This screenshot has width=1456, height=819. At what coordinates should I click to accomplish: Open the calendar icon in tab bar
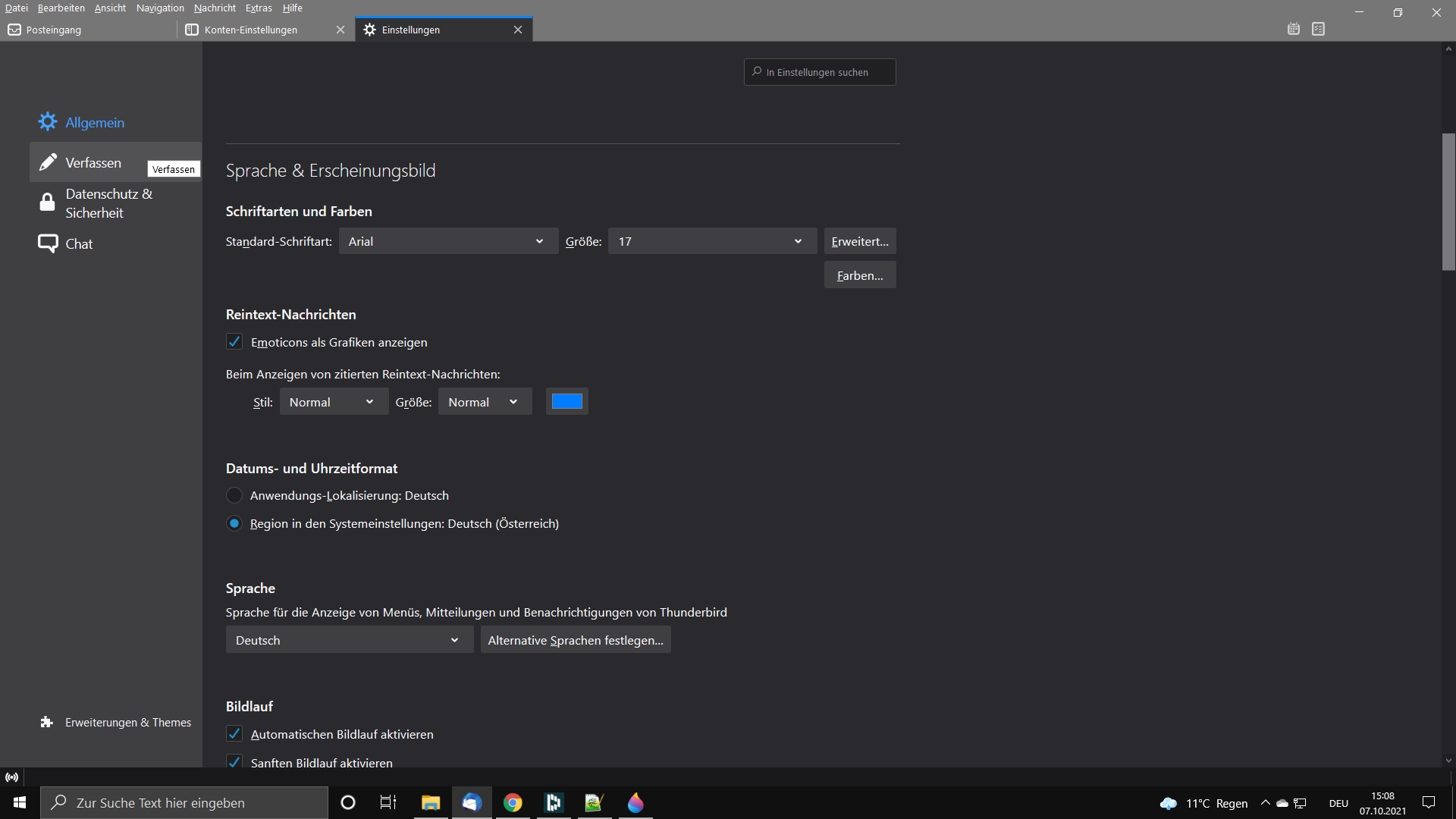point(1294,29)
